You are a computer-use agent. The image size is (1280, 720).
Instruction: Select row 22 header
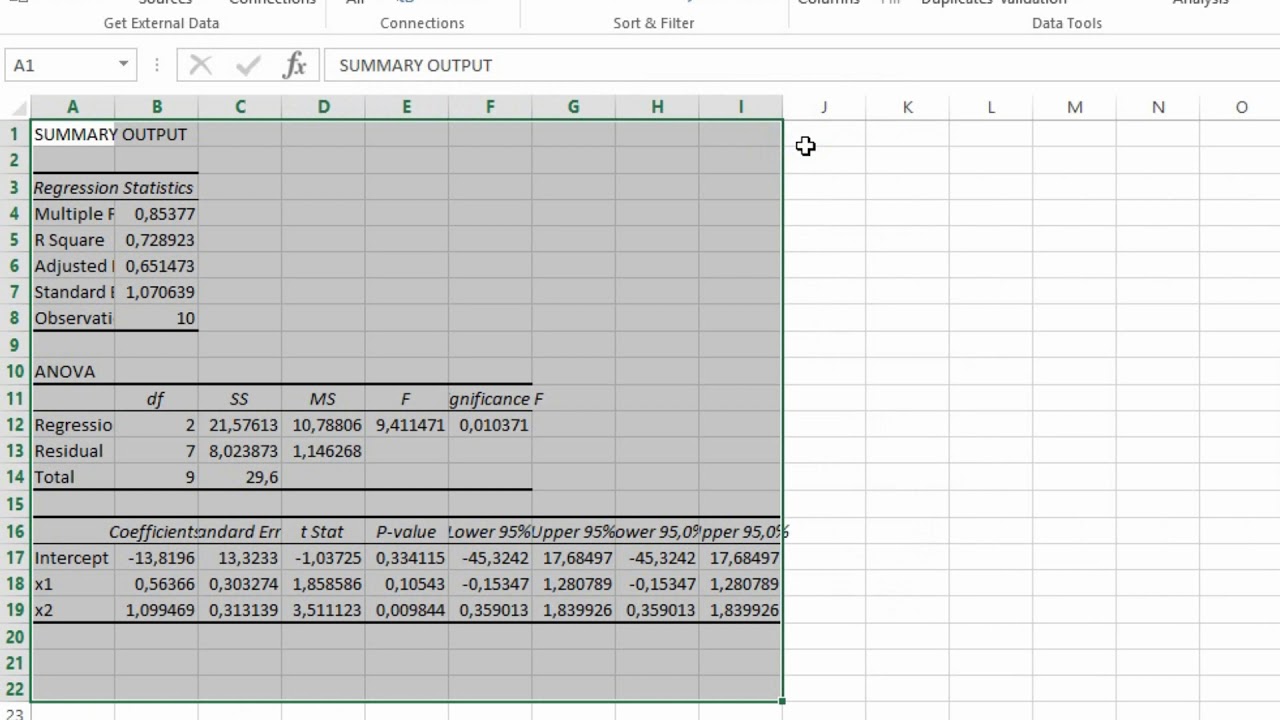point(15,689)
